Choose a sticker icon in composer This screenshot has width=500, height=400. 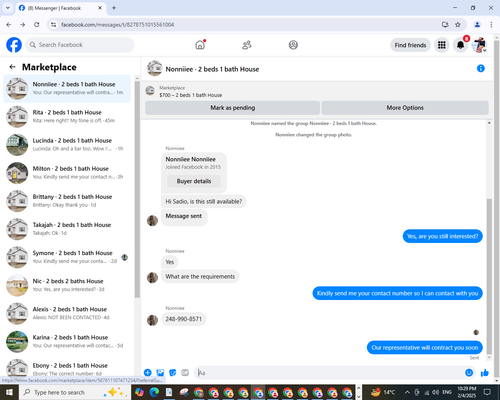pyautogui.click(x=173, y=373)
